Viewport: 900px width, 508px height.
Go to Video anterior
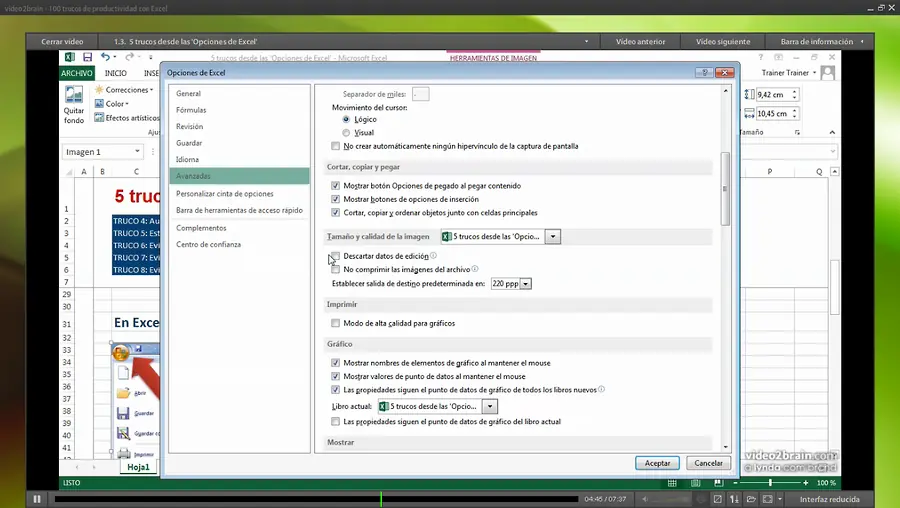click(x=641, y=41)
